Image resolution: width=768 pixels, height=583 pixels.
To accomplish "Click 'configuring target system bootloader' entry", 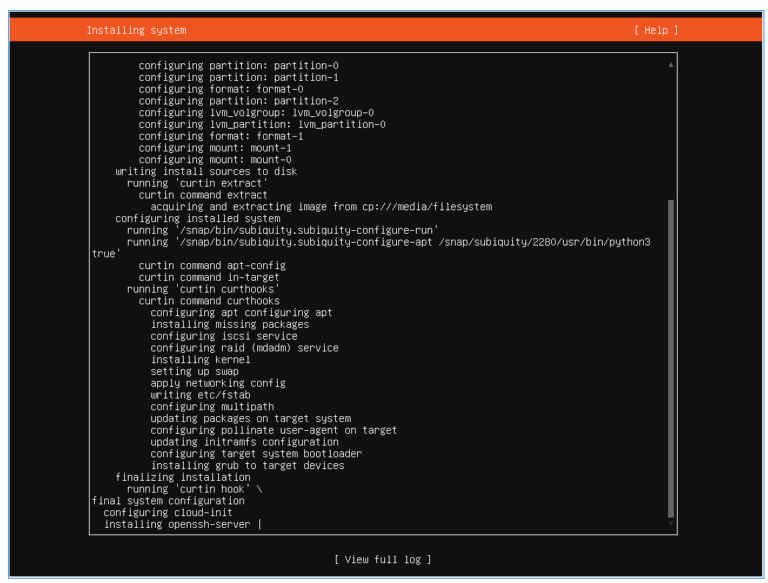I will point(256,453).
